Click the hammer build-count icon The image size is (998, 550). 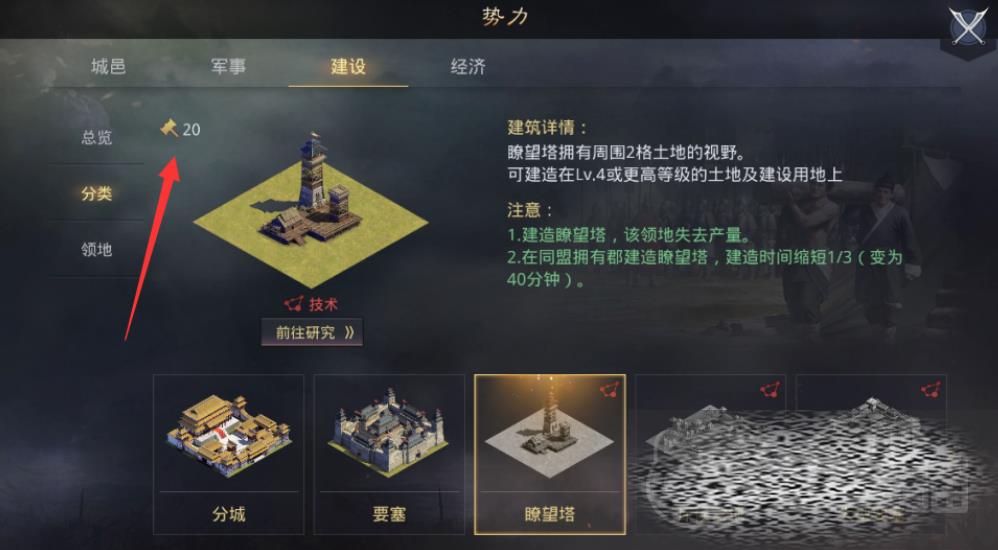point(169,128)
